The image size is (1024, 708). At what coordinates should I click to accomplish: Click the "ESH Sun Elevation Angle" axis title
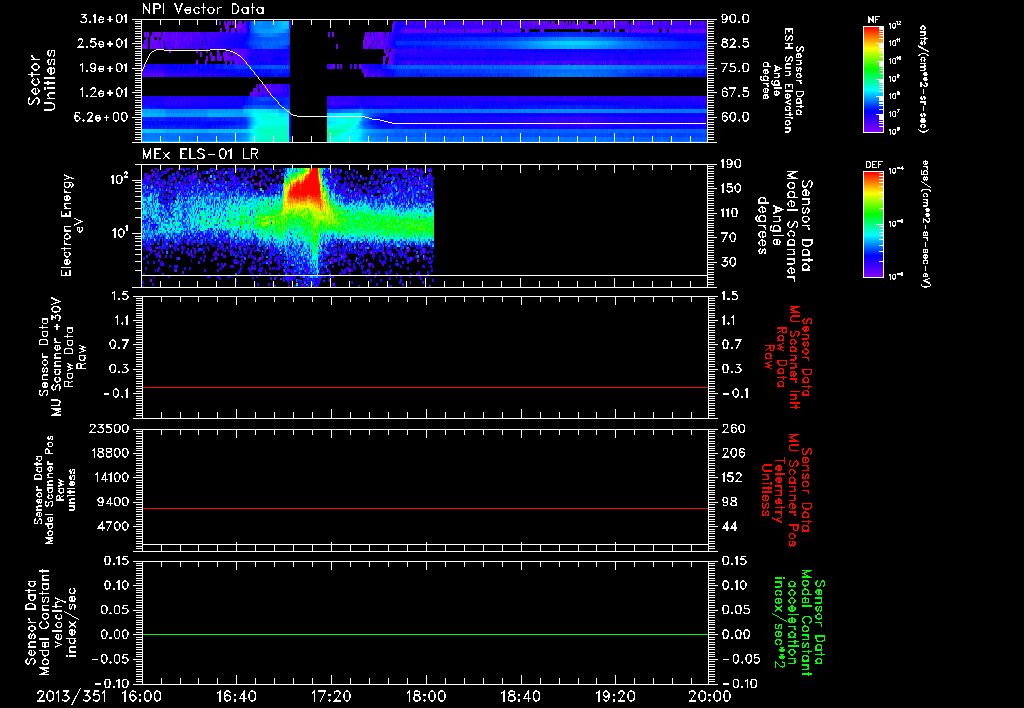pyautogui.click(x=783, y=80)
